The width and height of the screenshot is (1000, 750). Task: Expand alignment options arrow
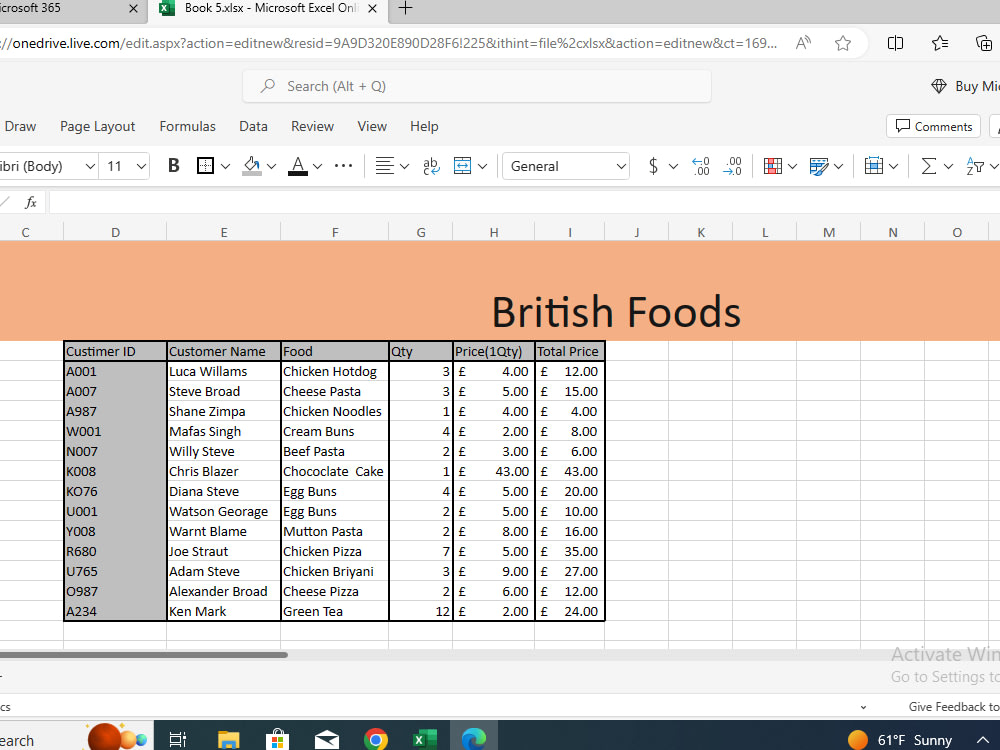[404, 166]
